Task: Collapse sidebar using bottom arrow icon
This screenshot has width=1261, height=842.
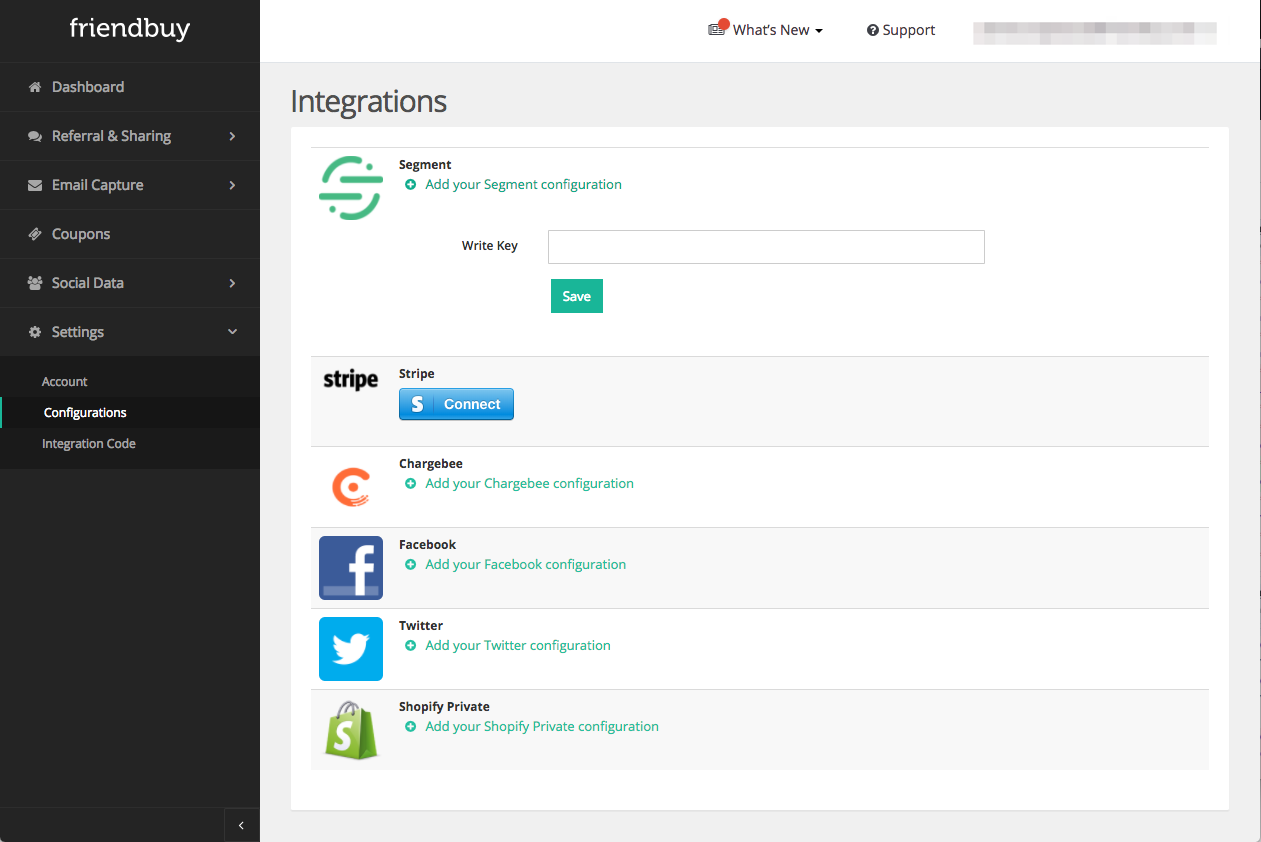Action: (241, 825)
